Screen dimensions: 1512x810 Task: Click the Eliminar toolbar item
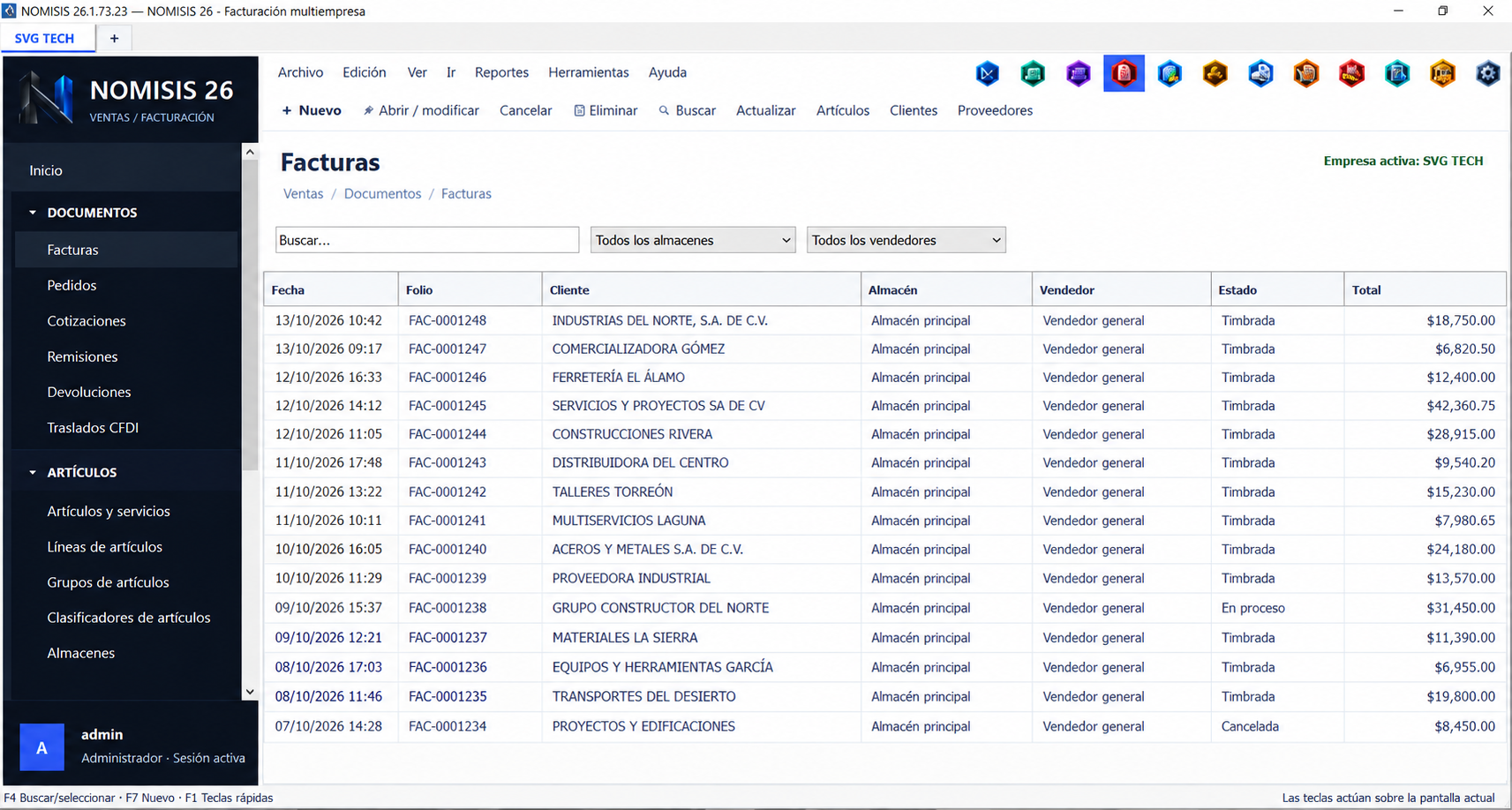pos(606,110)
